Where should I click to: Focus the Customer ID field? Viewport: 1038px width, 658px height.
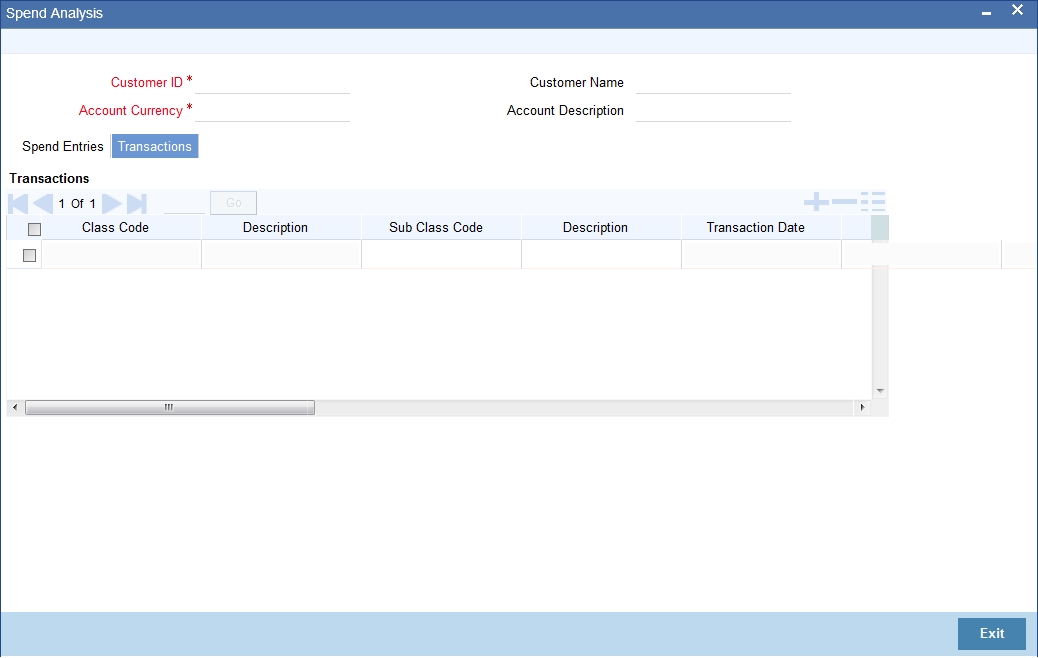272,83
